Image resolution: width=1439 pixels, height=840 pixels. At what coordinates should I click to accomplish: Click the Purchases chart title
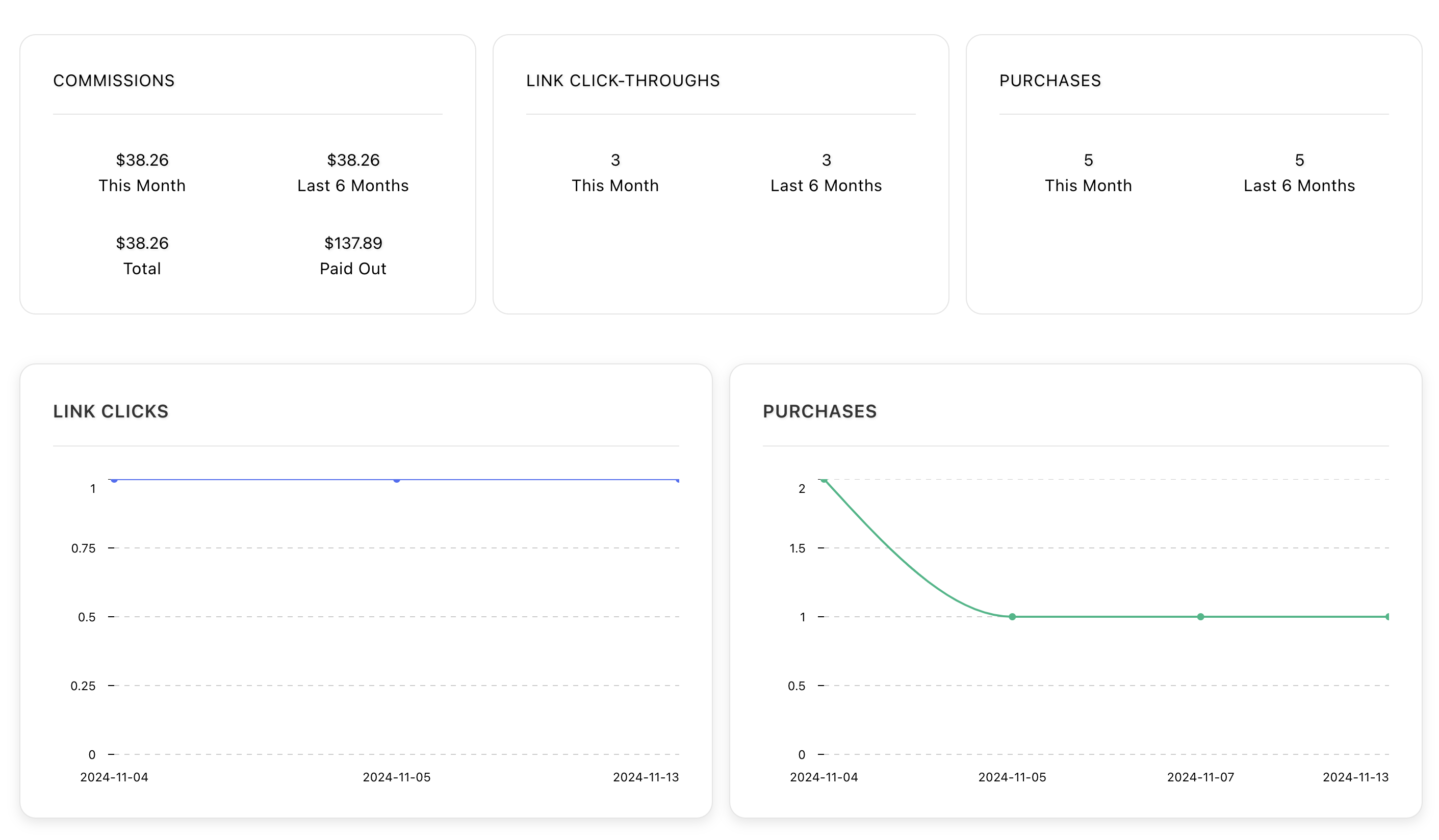[819, 411]
